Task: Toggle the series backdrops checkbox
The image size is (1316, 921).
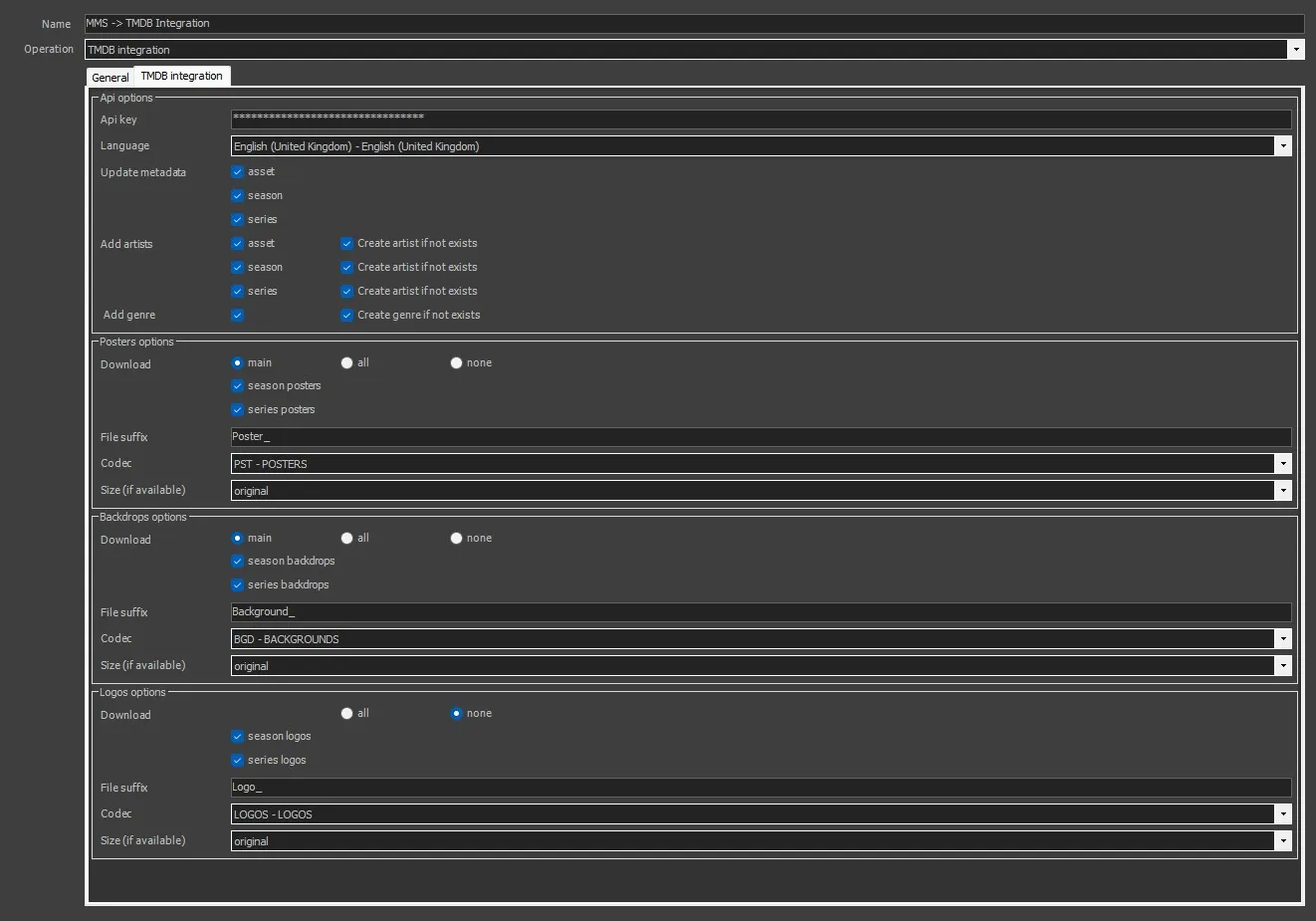Action: coord(238,585)
